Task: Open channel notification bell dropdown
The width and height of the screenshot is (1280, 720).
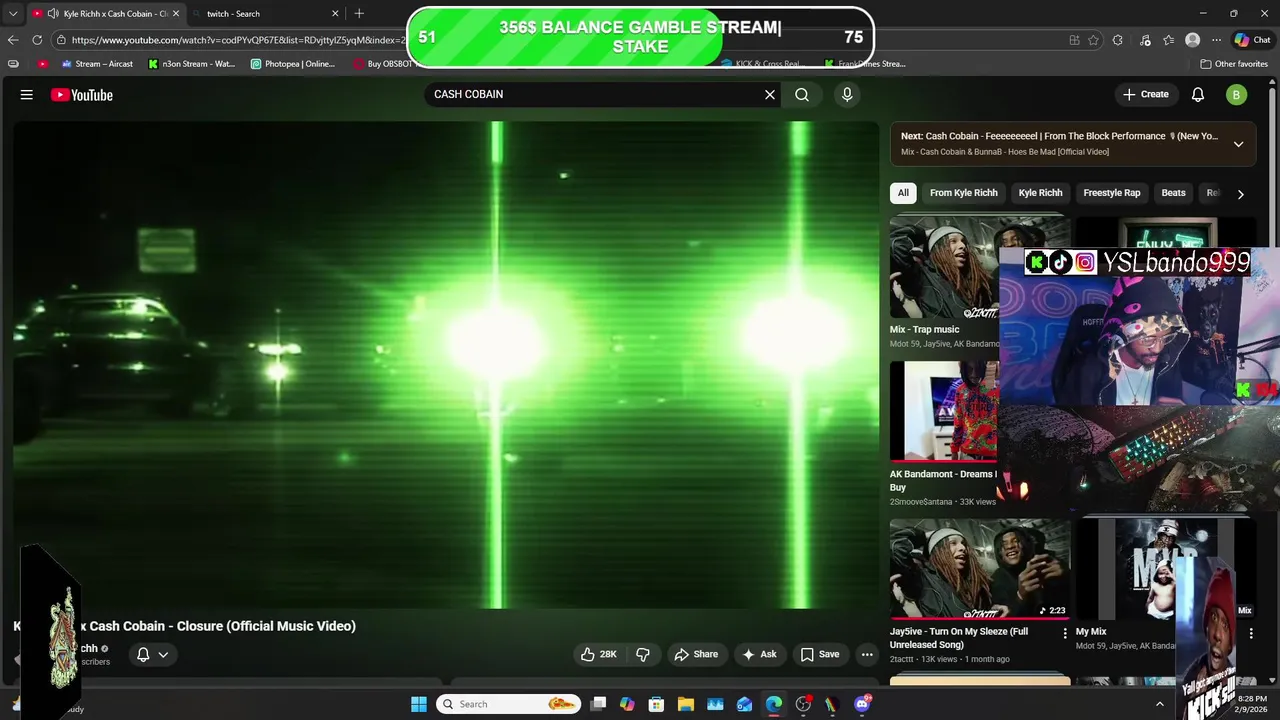Action: (152, 654)
